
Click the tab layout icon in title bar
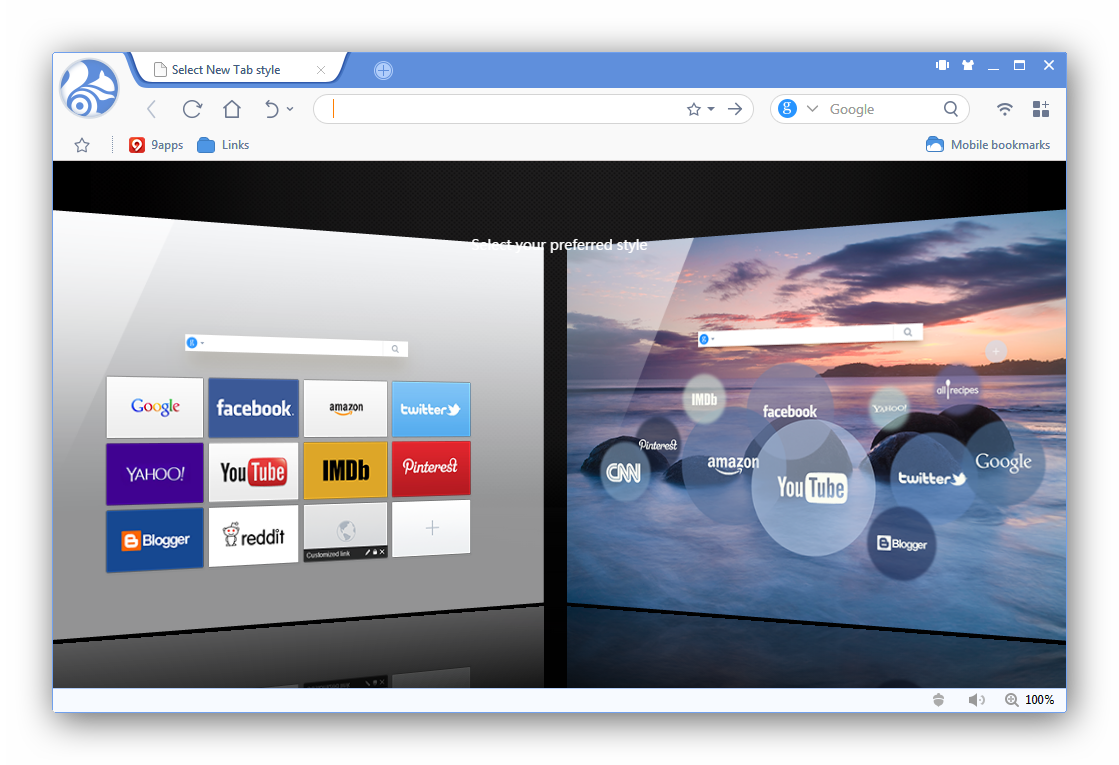943,65
